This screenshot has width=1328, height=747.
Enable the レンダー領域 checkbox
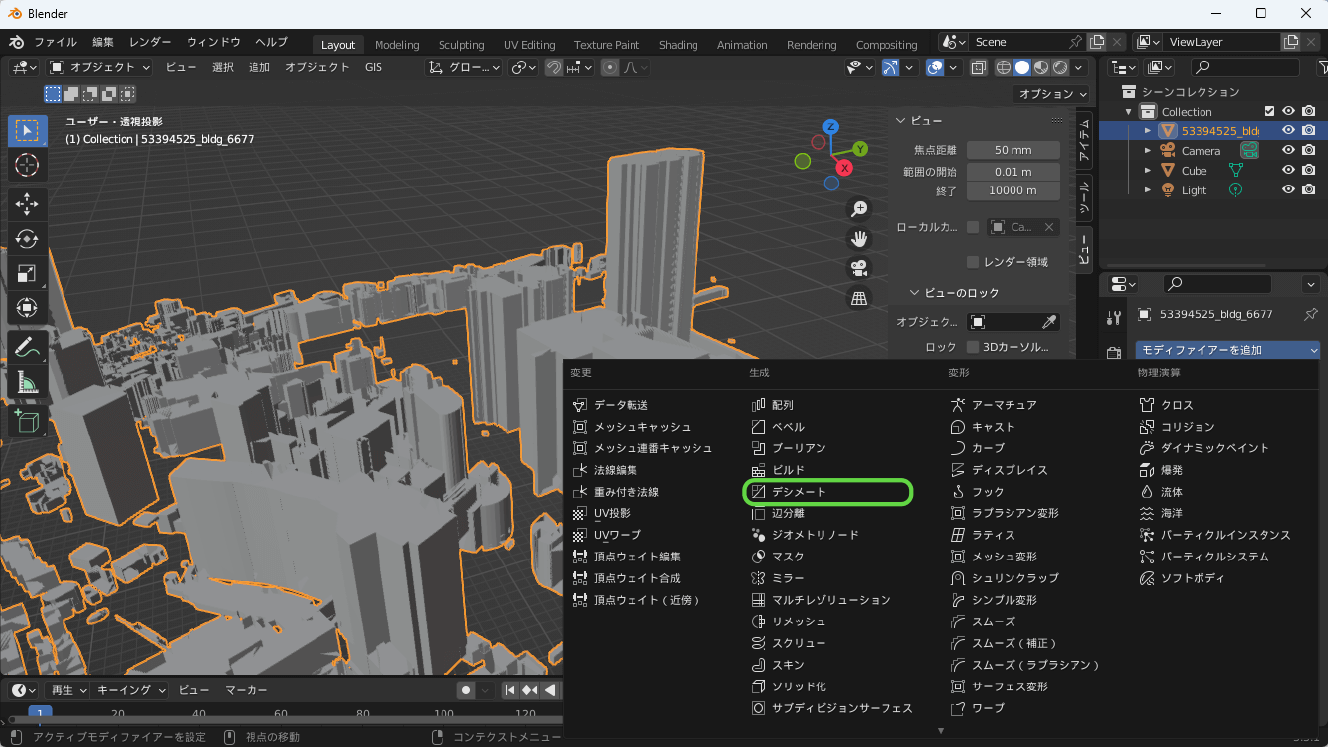click(973, 262)
